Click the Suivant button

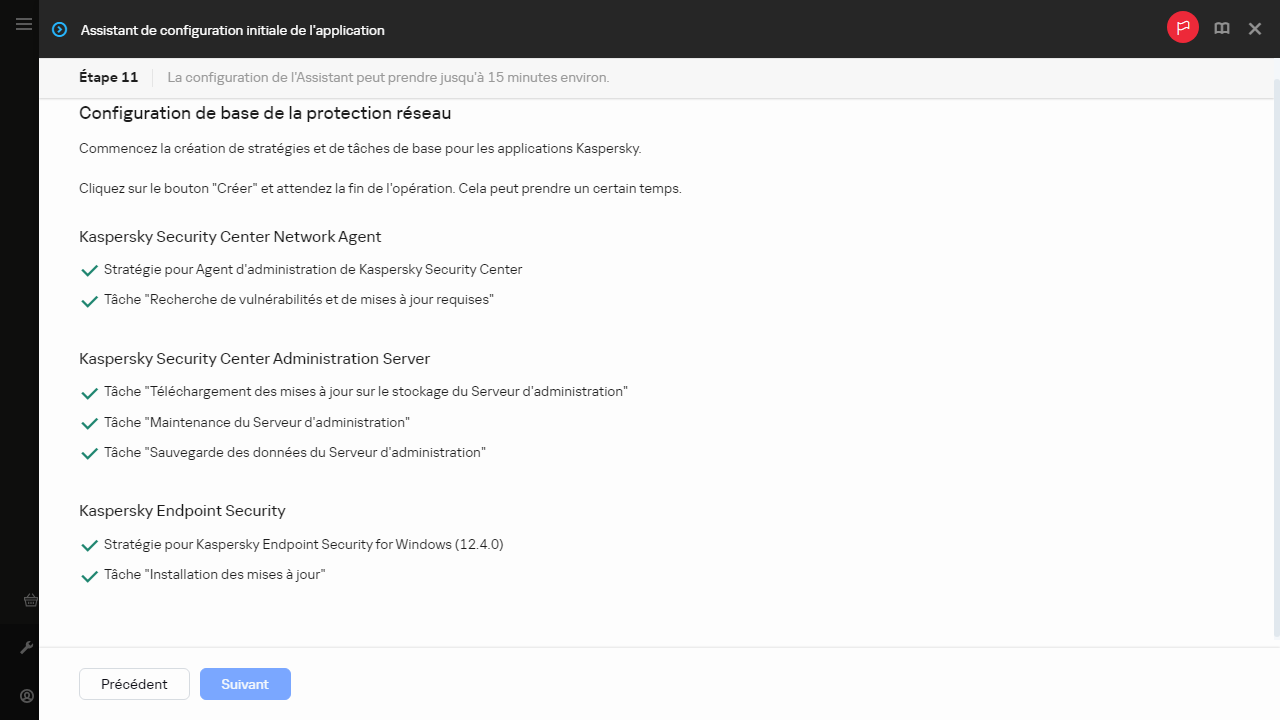(245, 684)
